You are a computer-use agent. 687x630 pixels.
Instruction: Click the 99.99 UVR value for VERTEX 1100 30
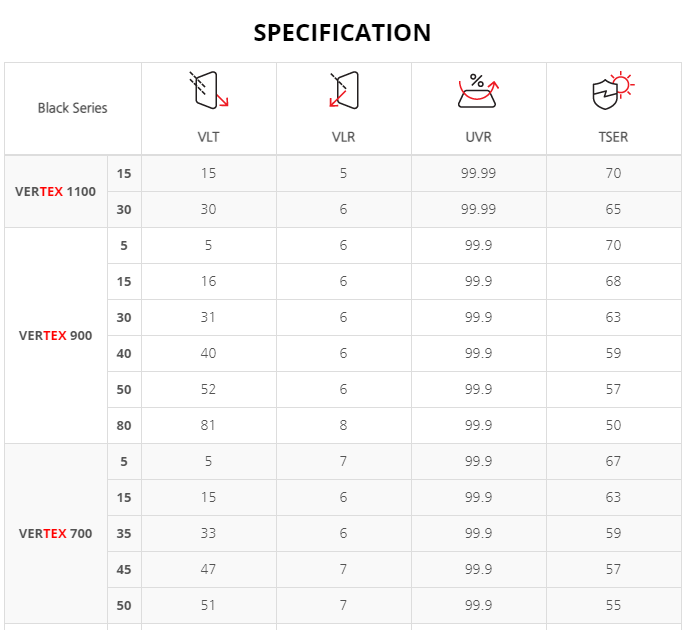click(x=478, y=209)
